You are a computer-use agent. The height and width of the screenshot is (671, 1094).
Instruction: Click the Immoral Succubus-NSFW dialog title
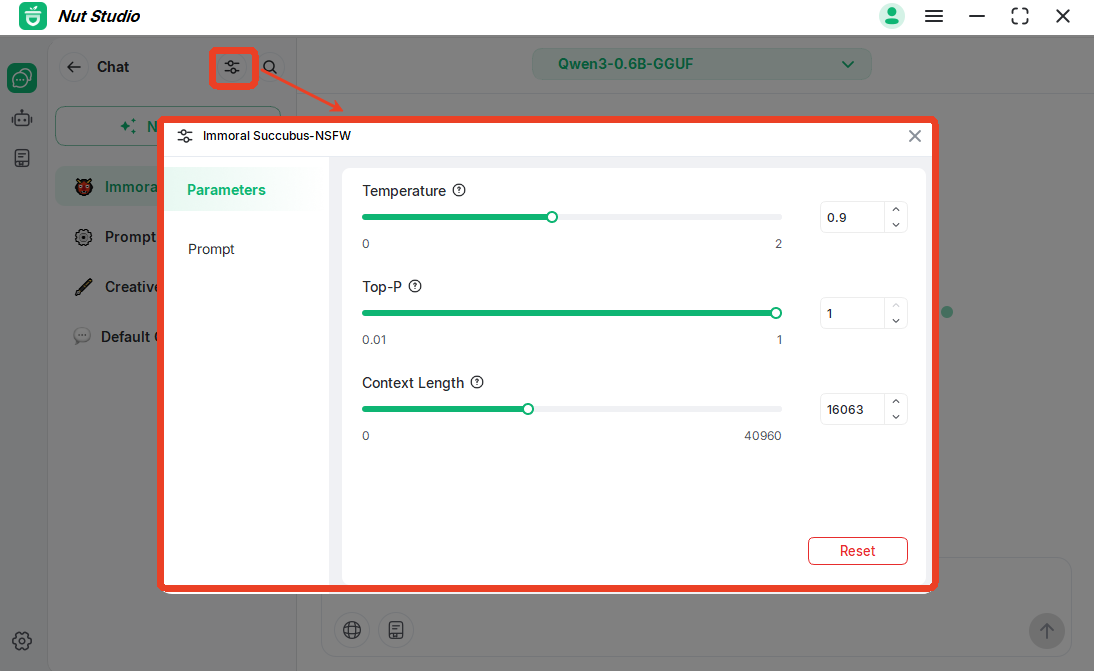pyautogui.click(x=277, y=136)
